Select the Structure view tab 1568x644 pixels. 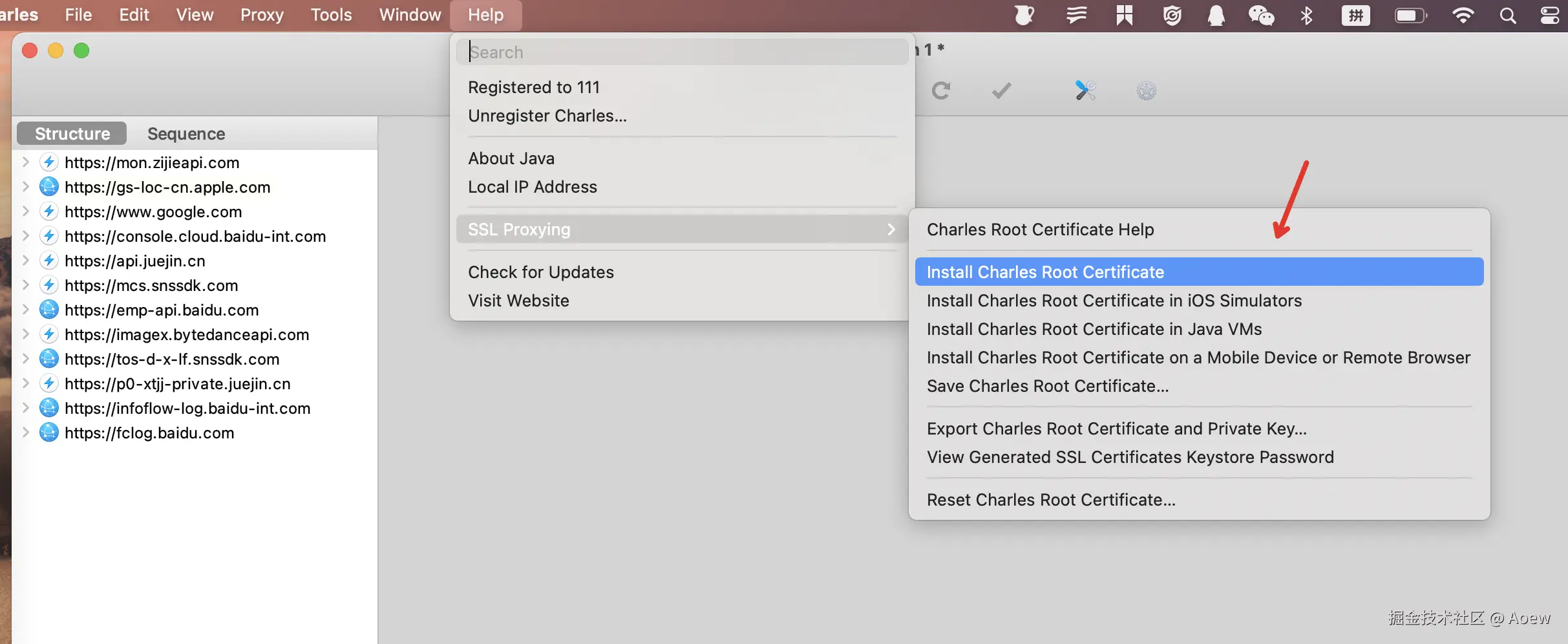pyautogui.click(x=72, y=134)
